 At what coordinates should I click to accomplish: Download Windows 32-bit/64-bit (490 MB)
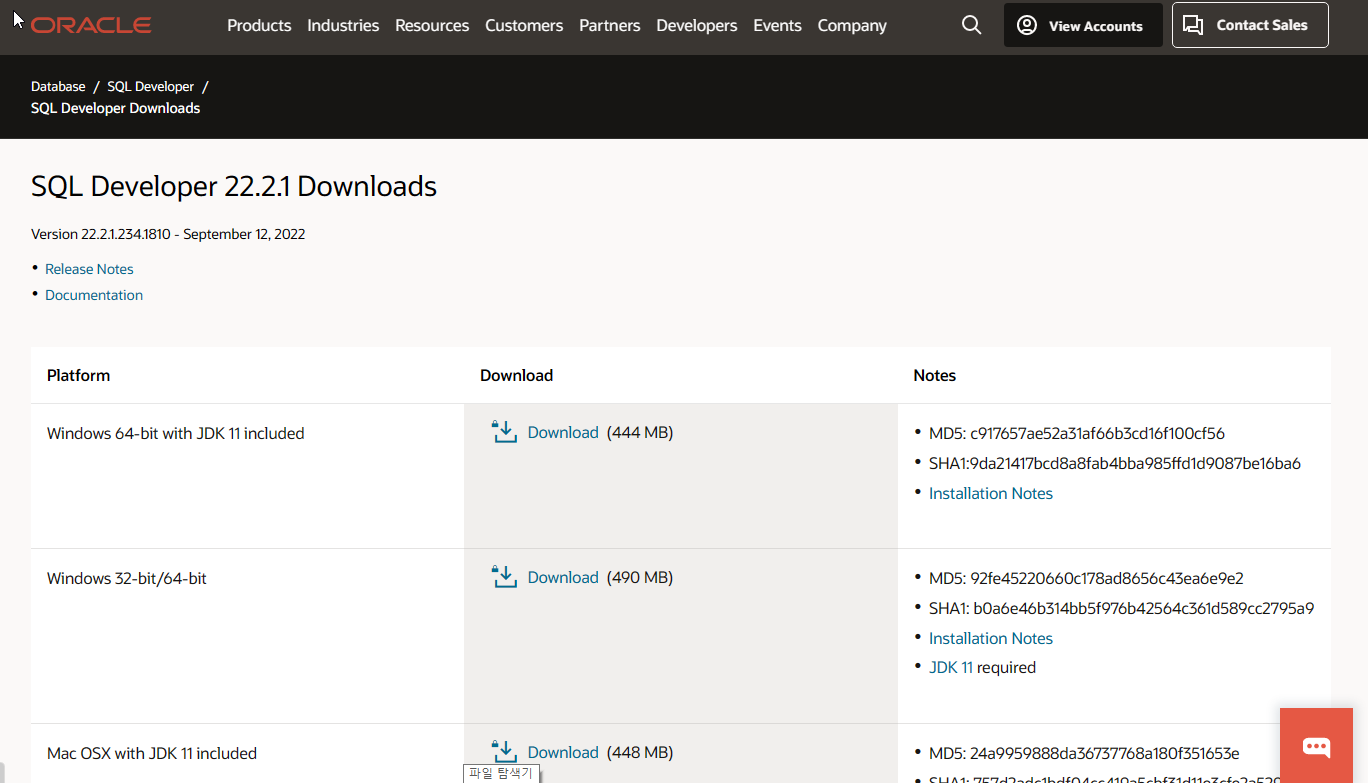pyautogui.click(x=563, y=577)
